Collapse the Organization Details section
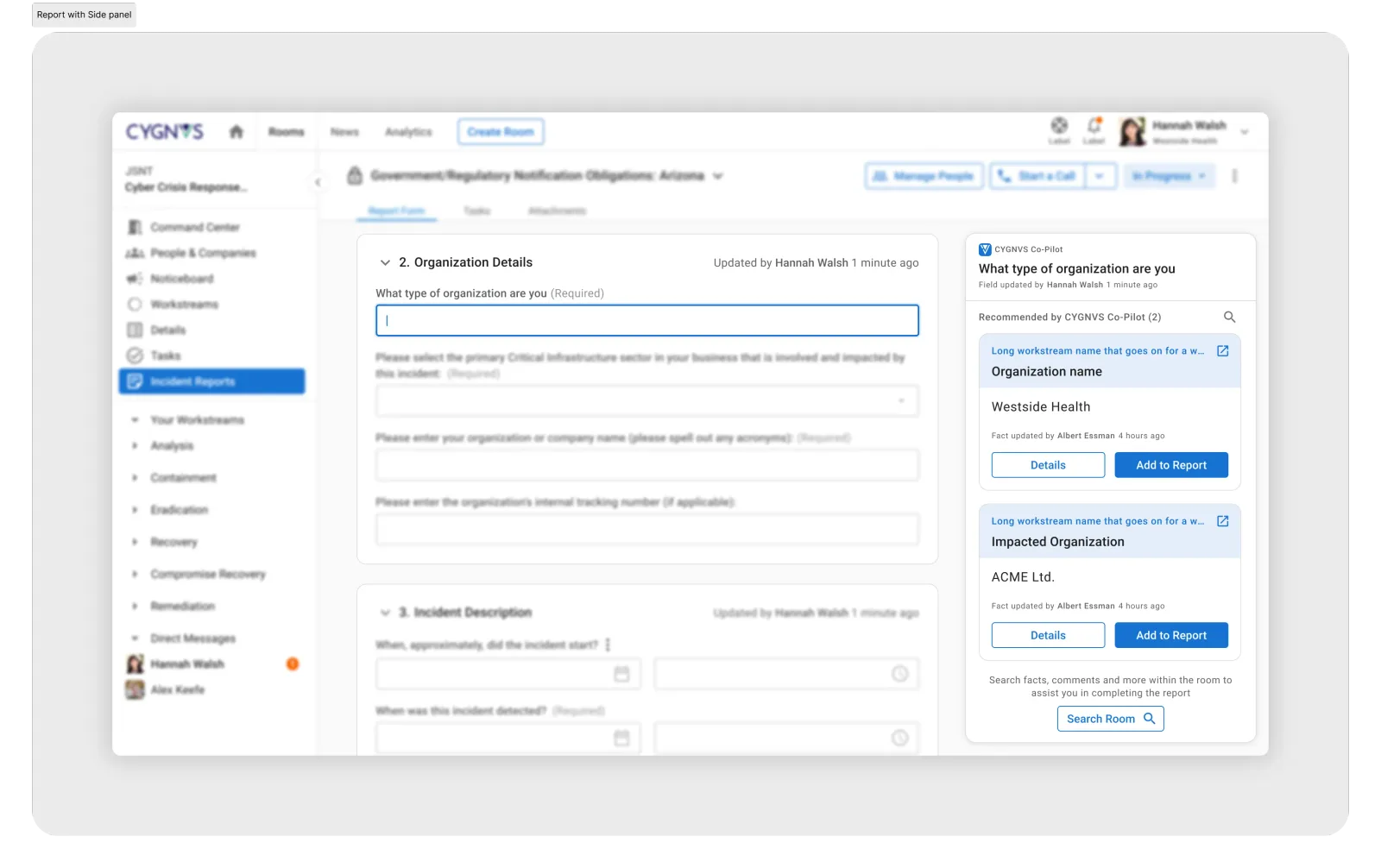This screenshot has height=868, width=1381. 385,263
